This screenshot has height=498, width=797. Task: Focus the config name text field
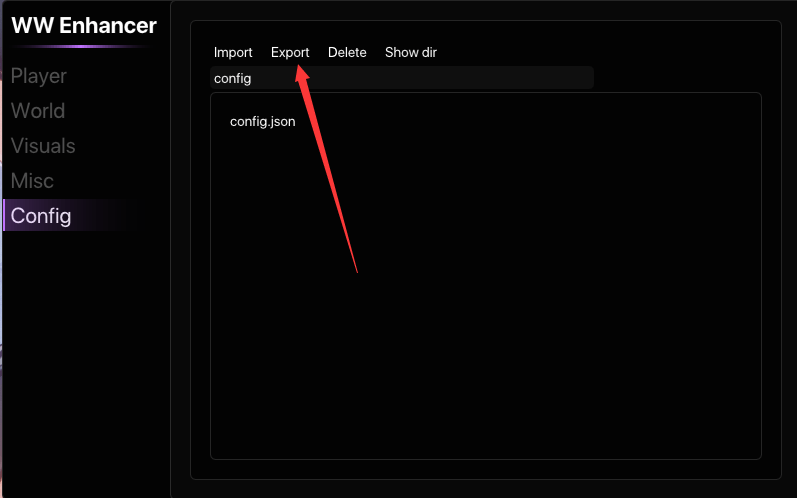point(400,78)
